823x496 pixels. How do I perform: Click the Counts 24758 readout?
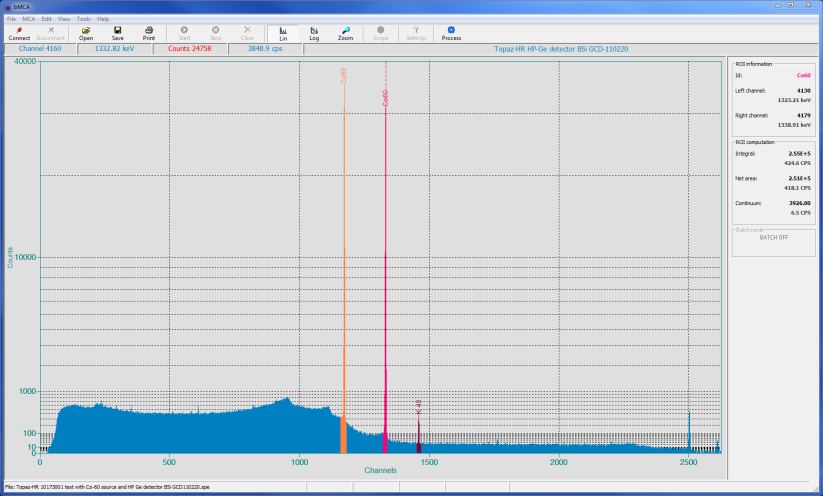point(189,49)
